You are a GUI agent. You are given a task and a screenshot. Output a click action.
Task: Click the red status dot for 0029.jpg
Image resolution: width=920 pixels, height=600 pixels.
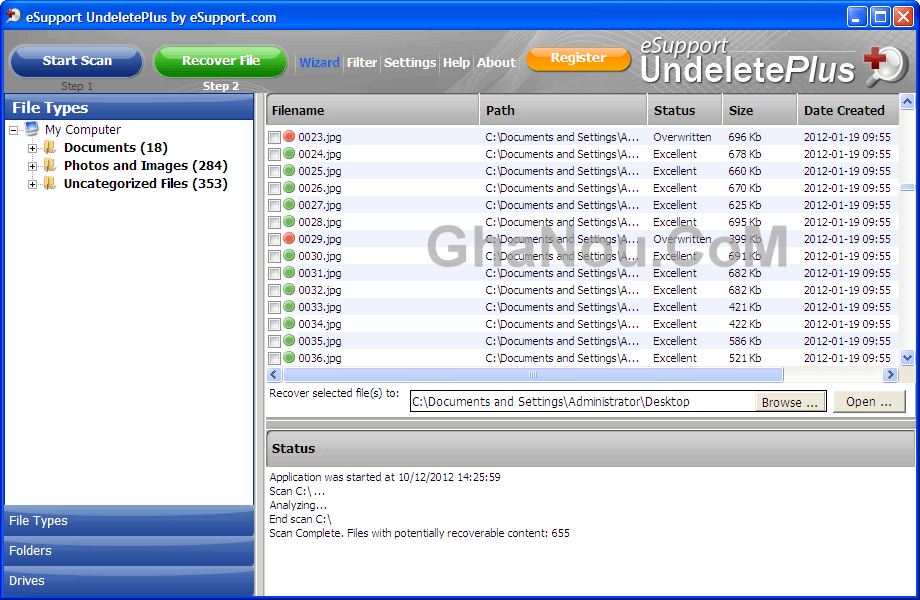(289, 239)
